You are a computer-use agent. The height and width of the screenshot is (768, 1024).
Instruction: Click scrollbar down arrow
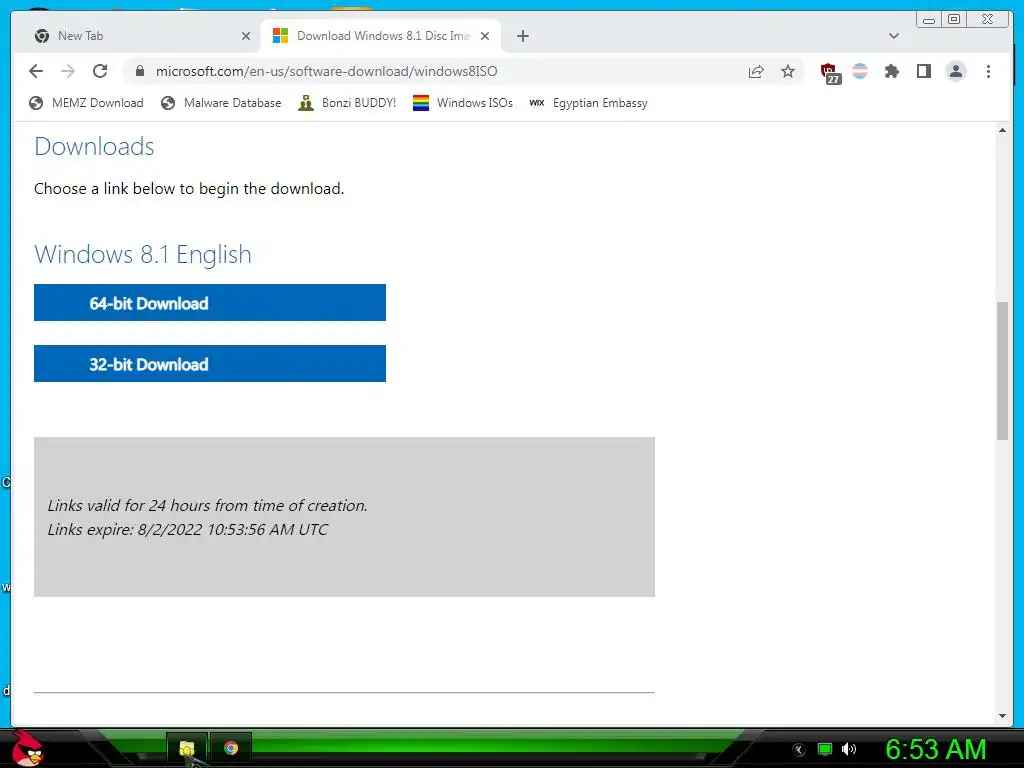click(1002, 716)
